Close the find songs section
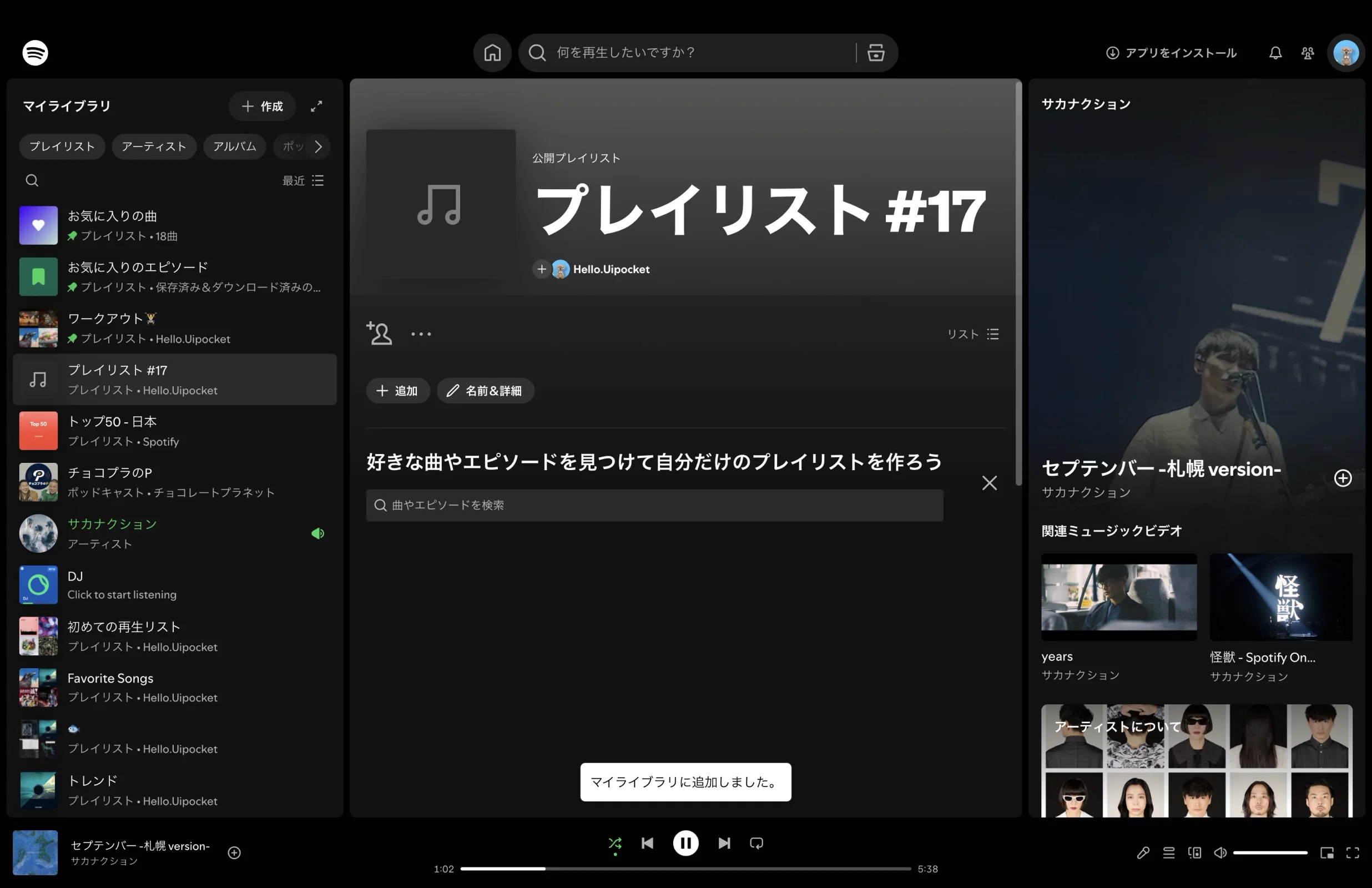Viewport: 1372px width, 888px height. 989,483
